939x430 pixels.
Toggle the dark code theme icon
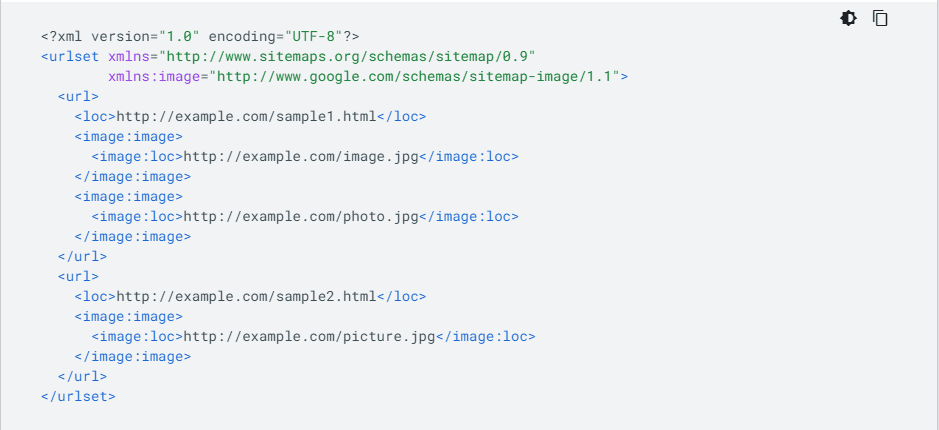pyautogui.click(x=848, y=19)
